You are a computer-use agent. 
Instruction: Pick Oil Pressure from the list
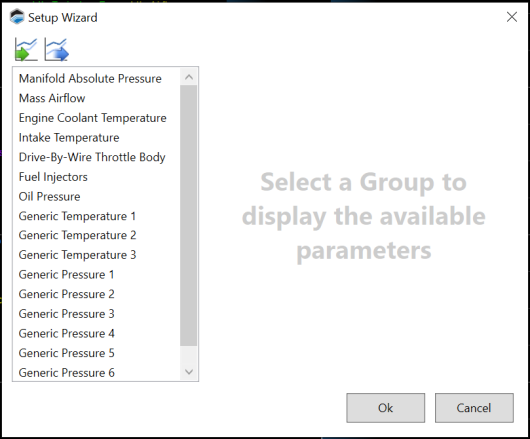(x=96, y=196)
